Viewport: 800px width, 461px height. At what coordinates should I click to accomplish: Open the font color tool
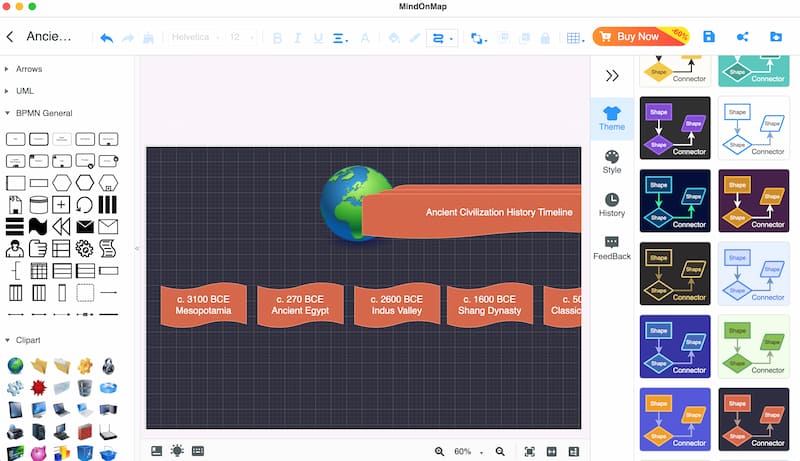tap(365, 38)
